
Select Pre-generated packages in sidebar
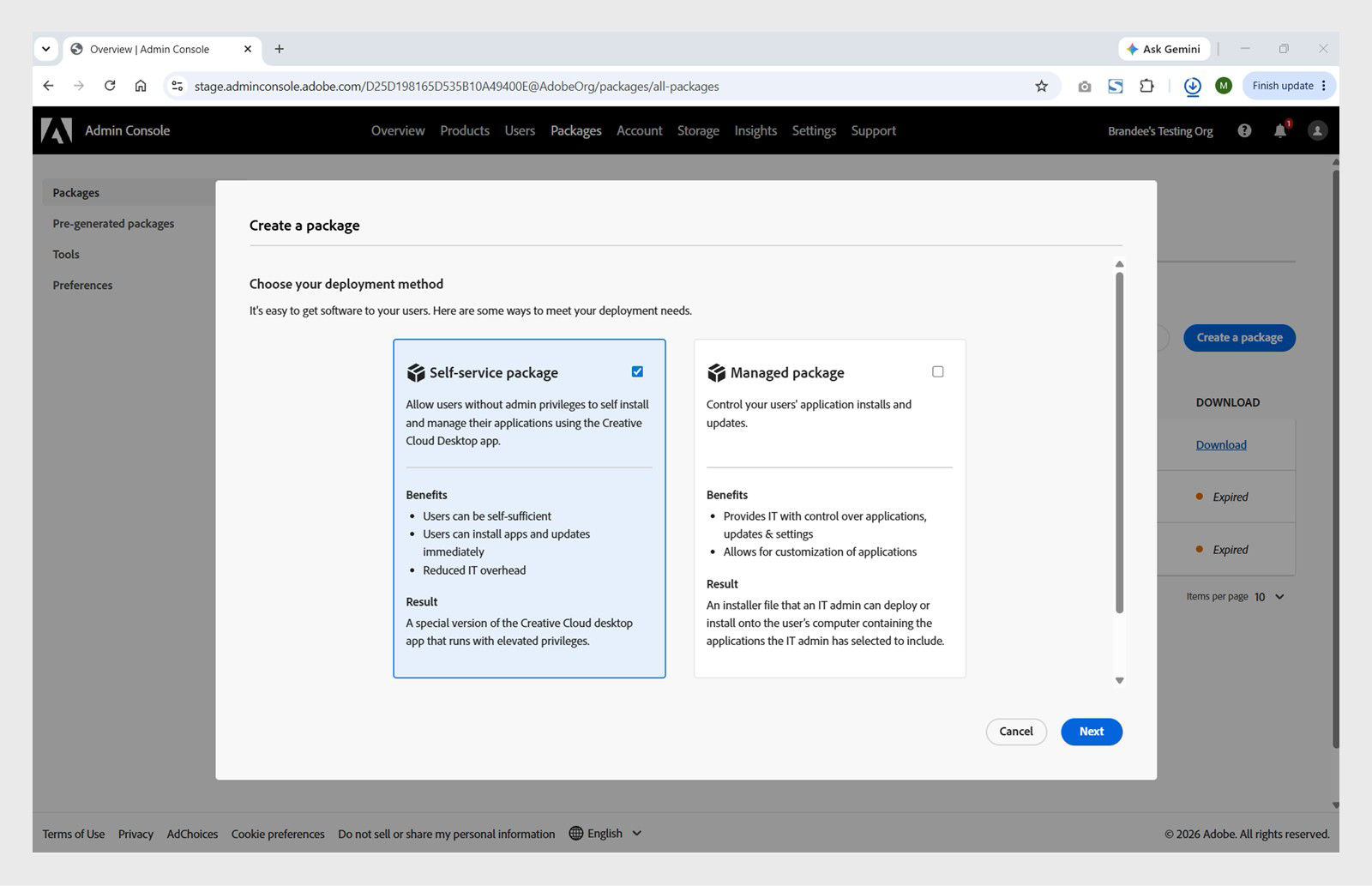113,223
